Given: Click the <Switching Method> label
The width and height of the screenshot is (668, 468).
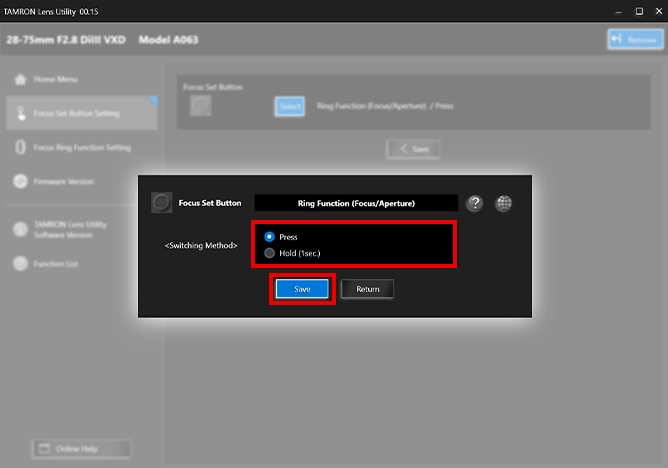Looking at the screenshot, I should pos(201,245).
